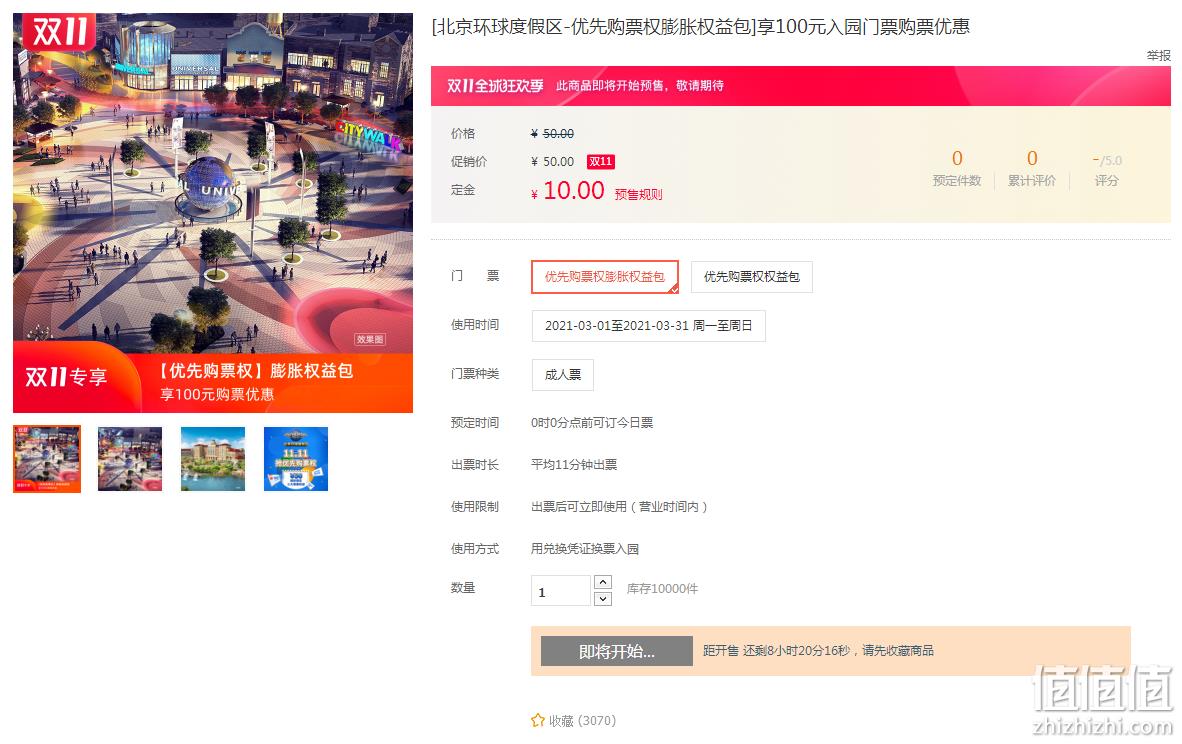
Task: Click the product title text
Action: pyautogui.click(x=700, y=27)
